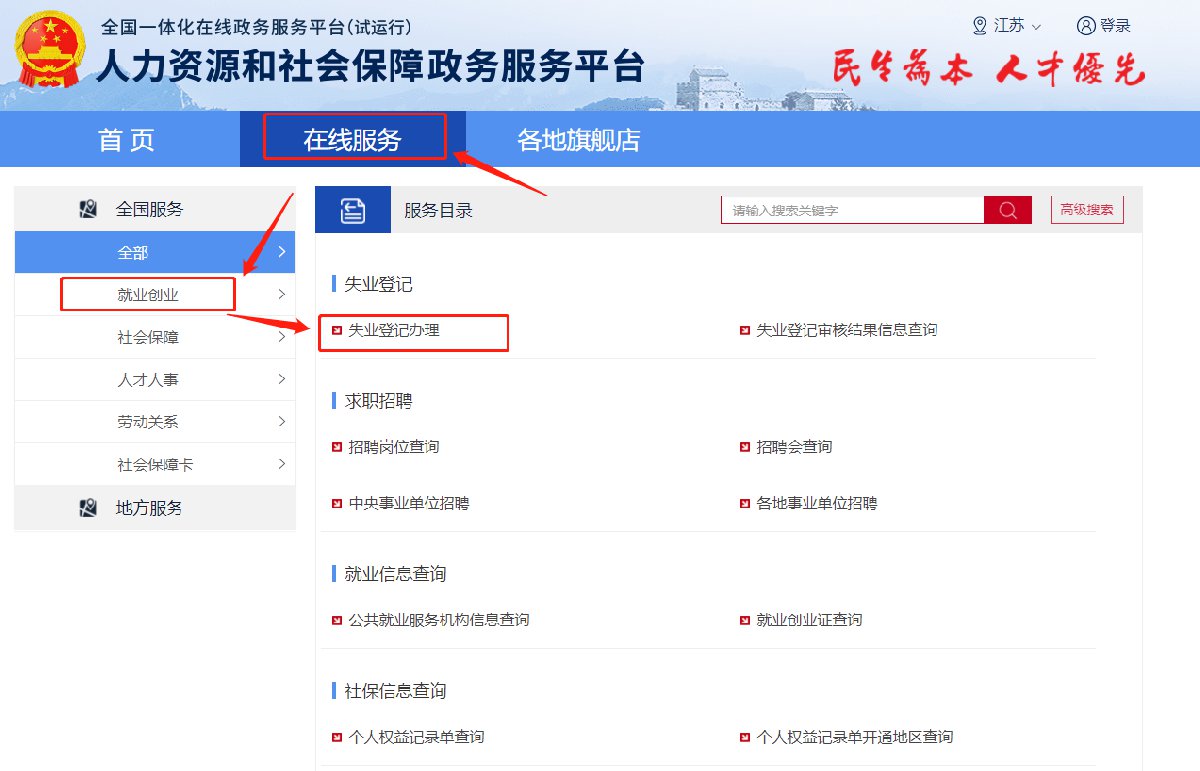Image resolution: width=1200 pixels, height=771 pixels.
Task: Click the red search magnifier button
Action: point(1008,210)
